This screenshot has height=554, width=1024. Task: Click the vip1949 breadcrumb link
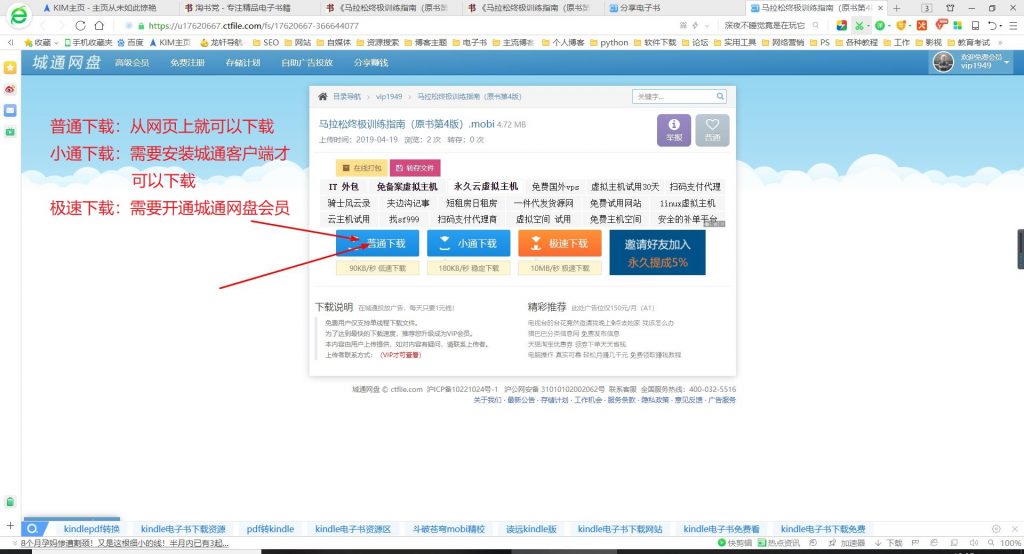[x=389, y=96]
